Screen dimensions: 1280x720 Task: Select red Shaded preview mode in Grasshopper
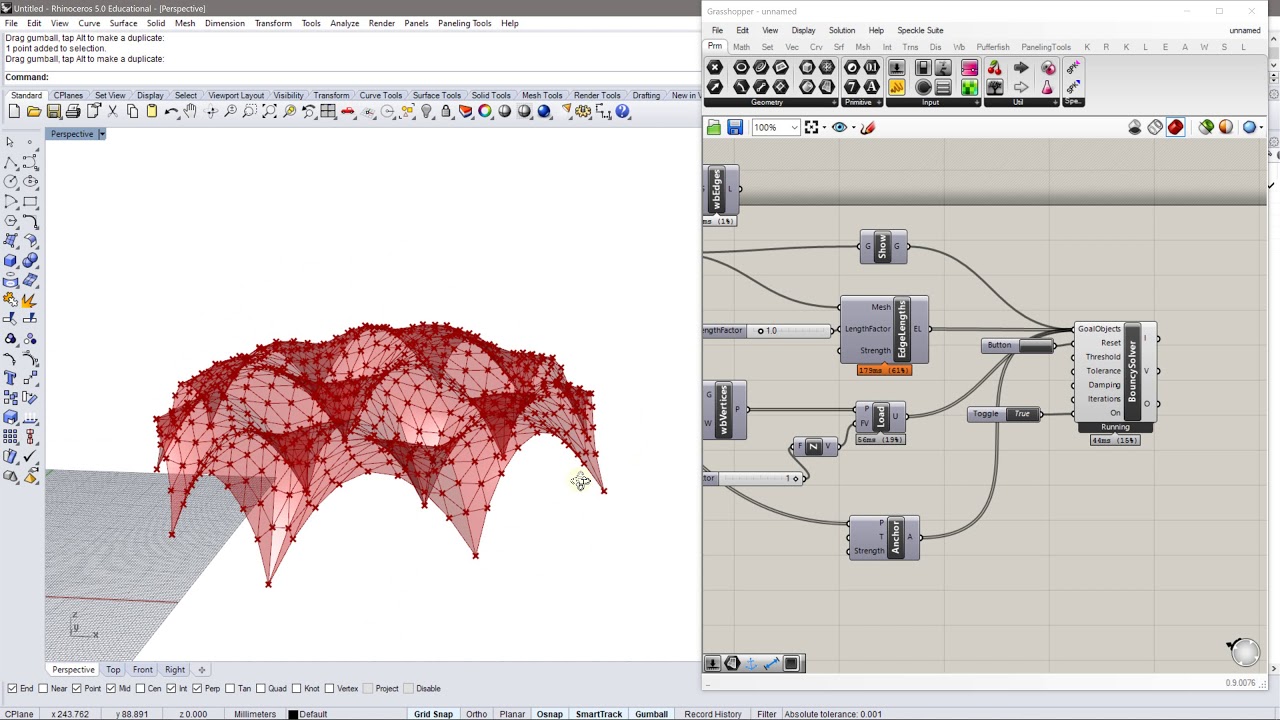tap(1175, 128)
